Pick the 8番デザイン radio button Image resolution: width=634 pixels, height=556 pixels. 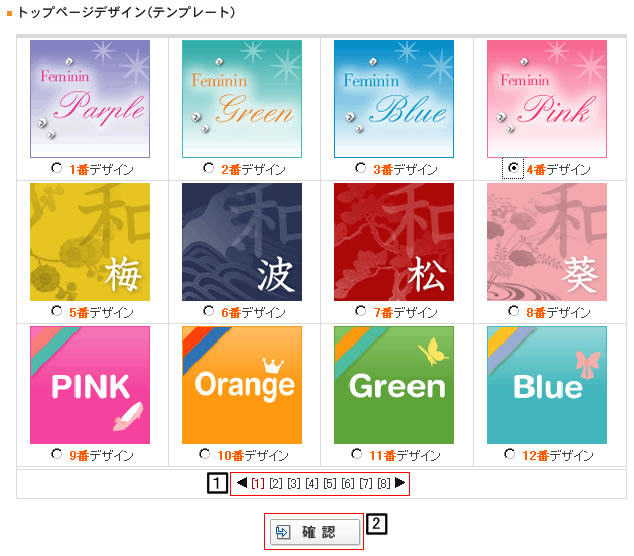click(514, 311)
